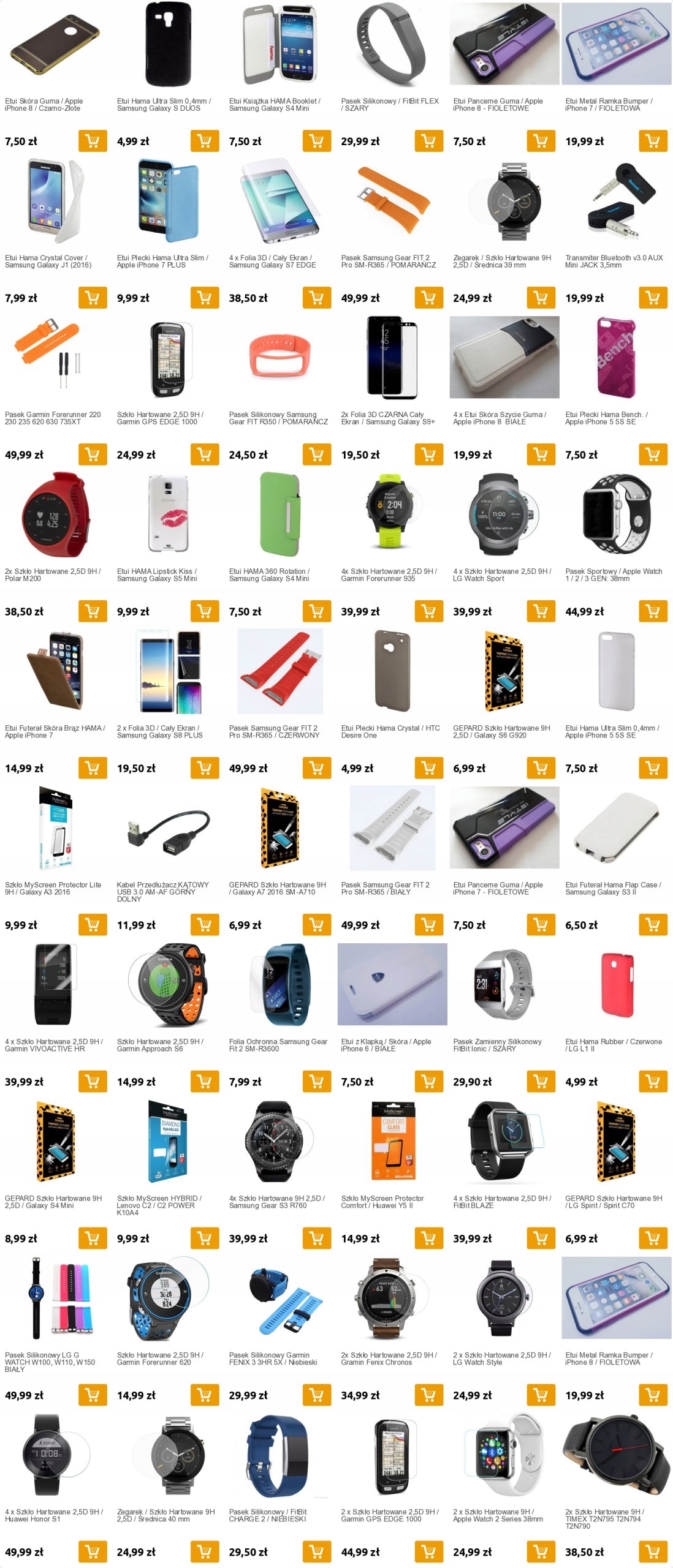
Task: Click cart icon for Transmiter Bluetooth v3.0 AUX
Action: 653,298
